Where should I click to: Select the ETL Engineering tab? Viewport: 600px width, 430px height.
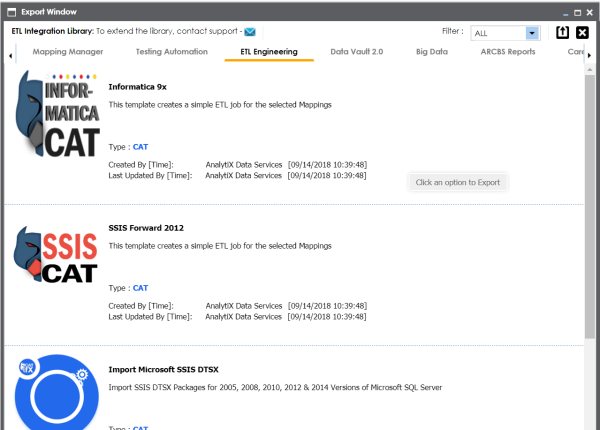pos(269,51)
